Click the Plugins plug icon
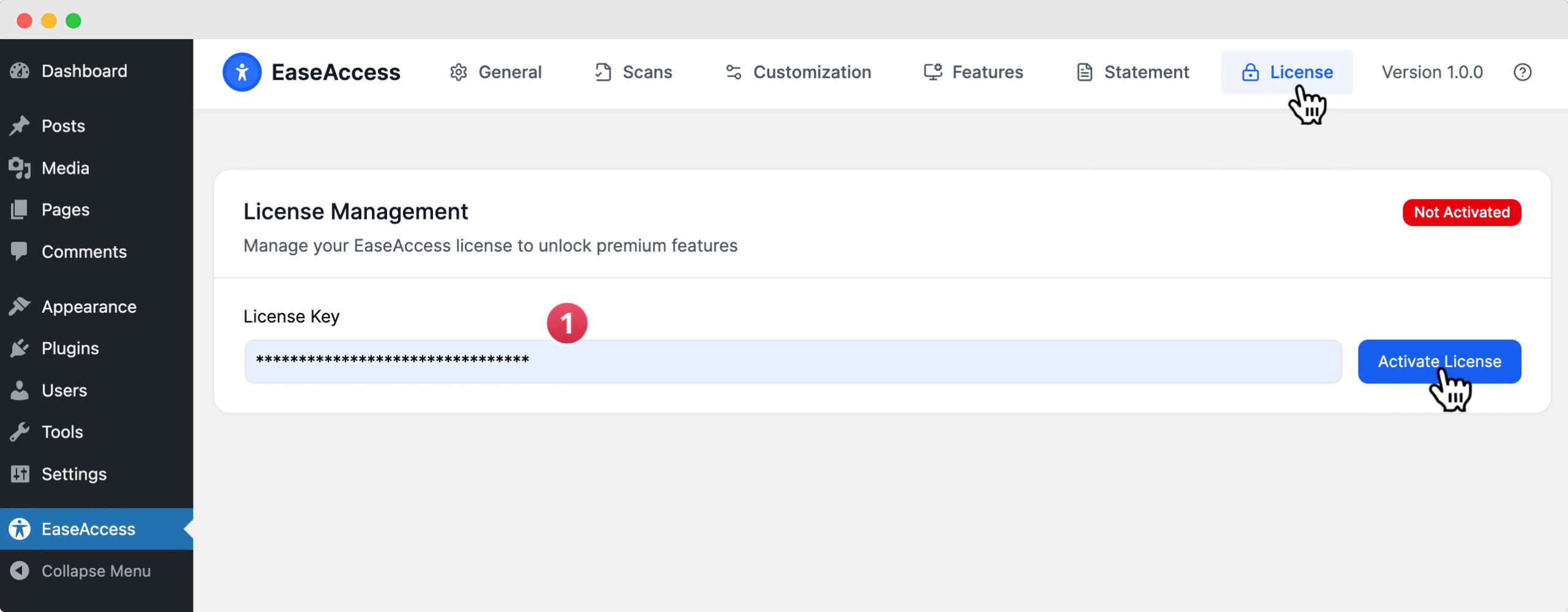This screenshot has width=1568, height=612. click(20, 348)
